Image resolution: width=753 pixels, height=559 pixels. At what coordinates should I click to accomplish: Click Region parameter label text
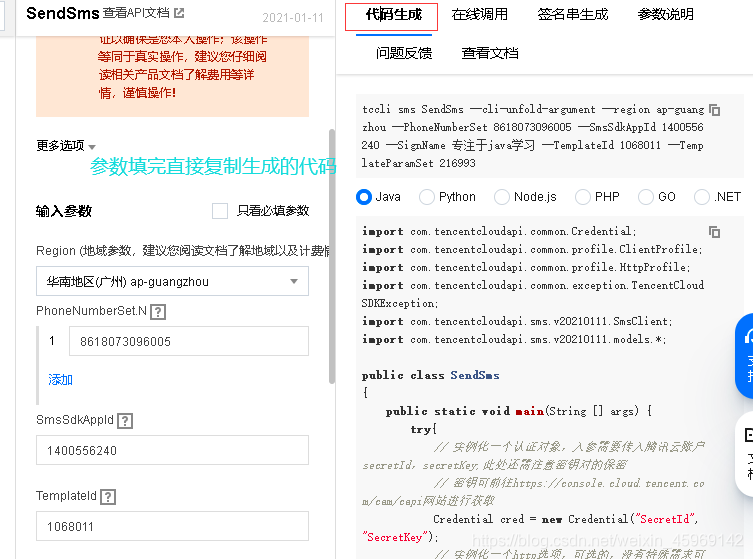(183, 251)
